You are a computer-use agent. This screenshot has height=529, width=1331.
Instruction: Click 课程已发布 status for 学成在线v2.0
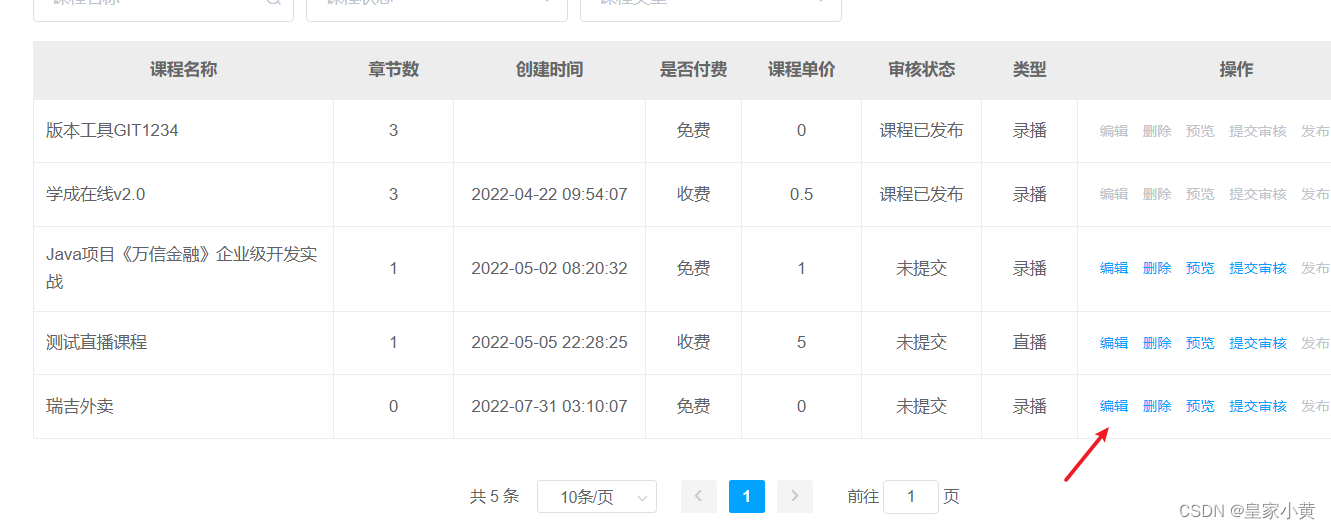tap(921, 194)
